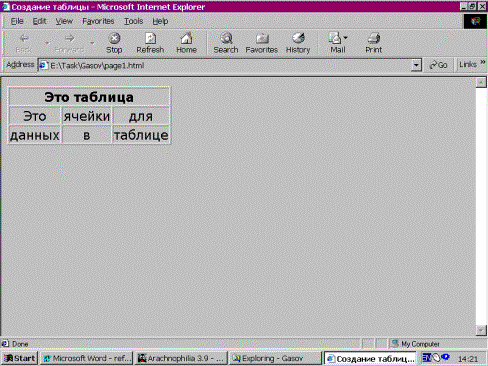Viewport: 488px width, 366px height.
Task: Refresh the current page
Action: coord(150,43)
